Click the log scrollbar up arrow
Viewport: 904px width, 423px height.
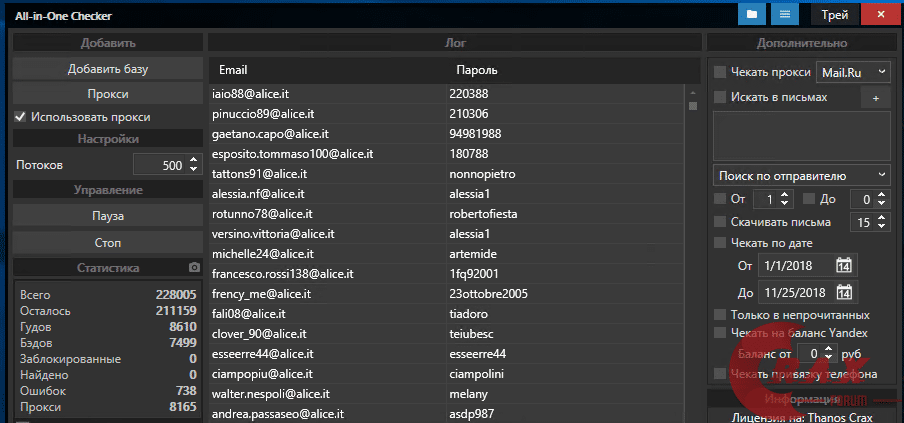pyautogui.click(x=693, y=93)
